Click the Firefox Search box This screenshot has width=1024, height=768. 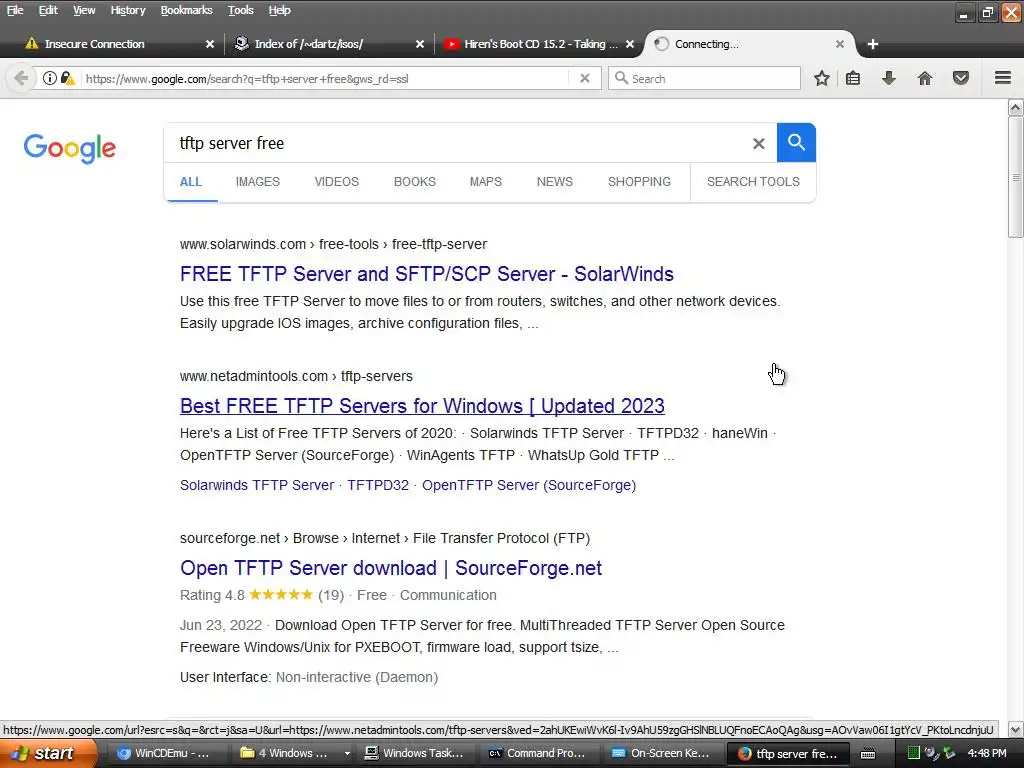click(x=704, y=78)
